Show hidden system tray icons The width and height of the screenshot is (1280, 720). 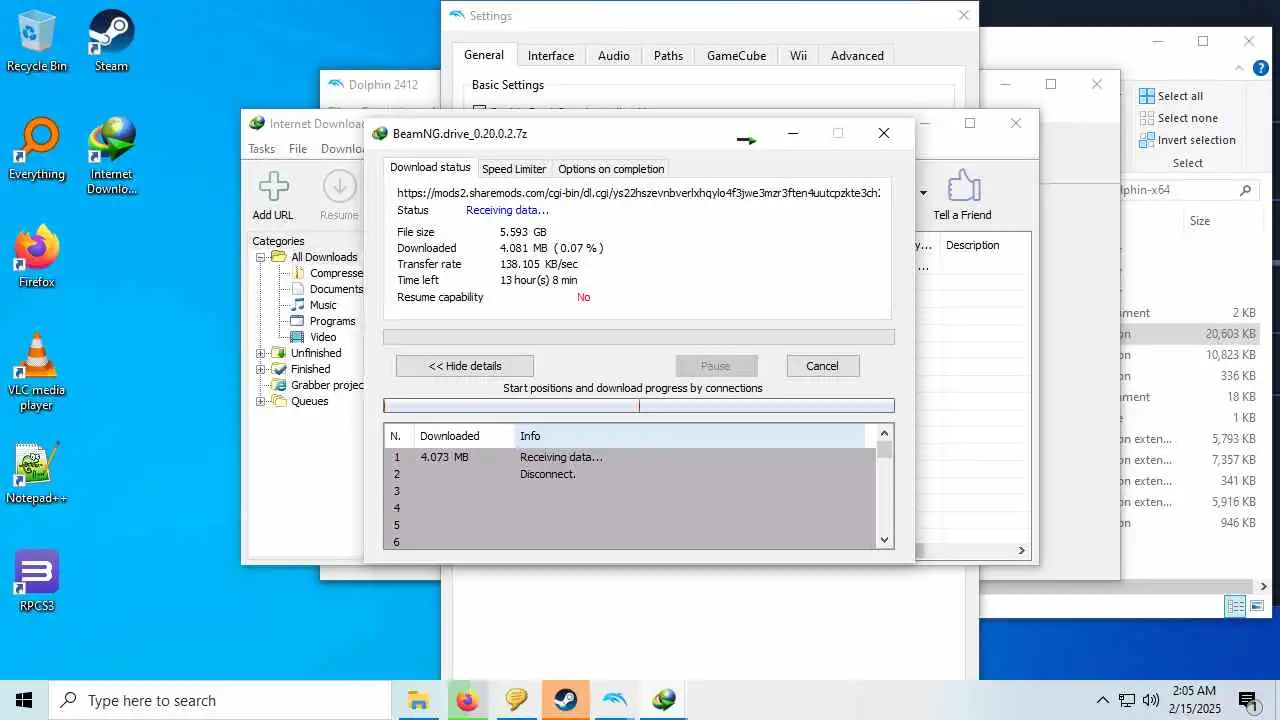click(1102, 700)
